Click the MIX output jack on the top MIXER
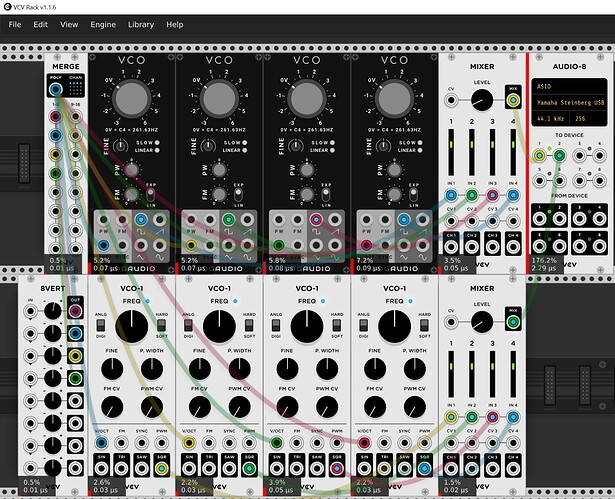Image resolution: width=615 pixels, height=499 pixels. tap(513, 100)
